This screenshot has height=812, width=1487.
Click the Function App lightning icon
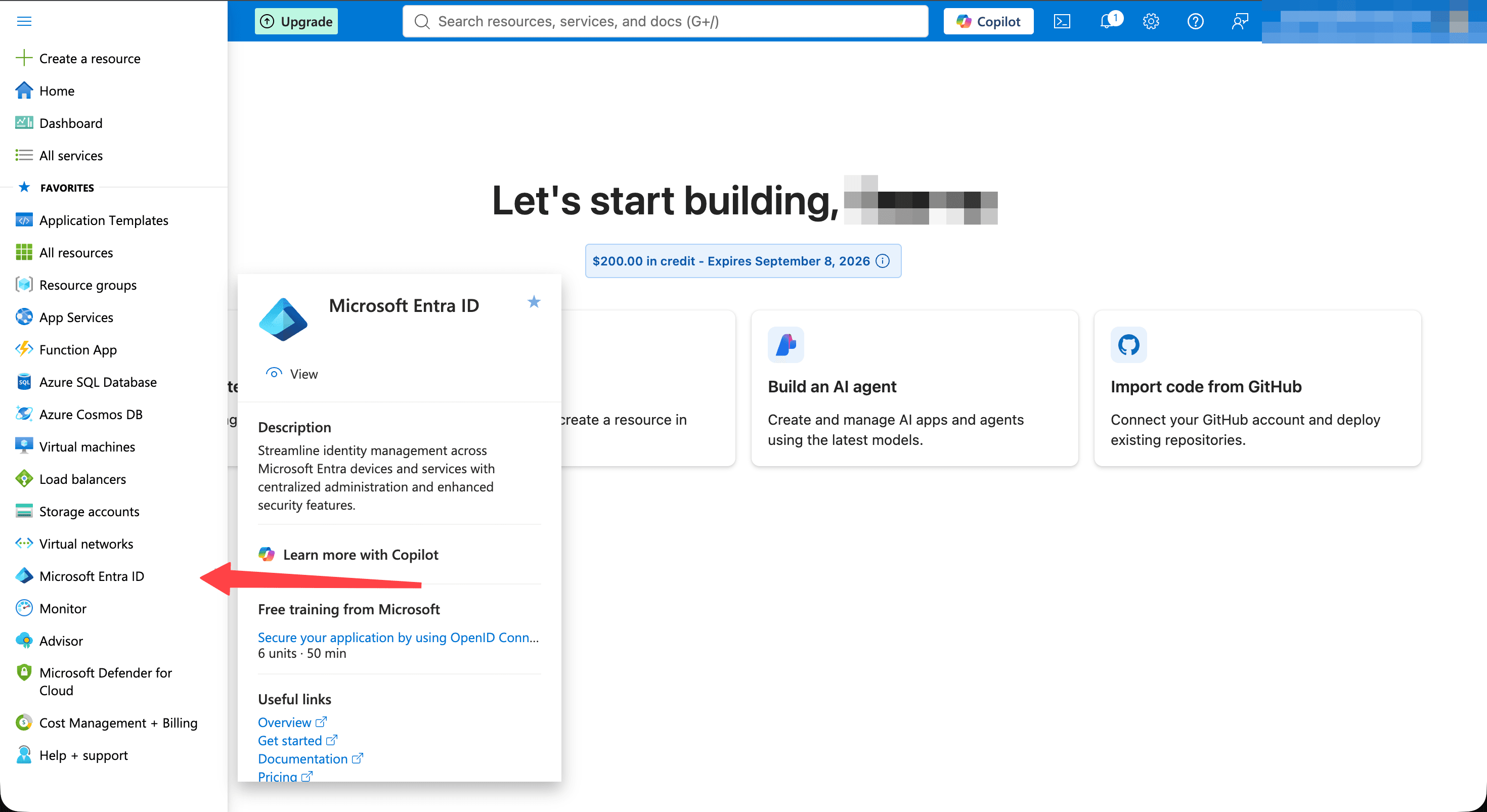pyautogui.click(x=24, y=349)
